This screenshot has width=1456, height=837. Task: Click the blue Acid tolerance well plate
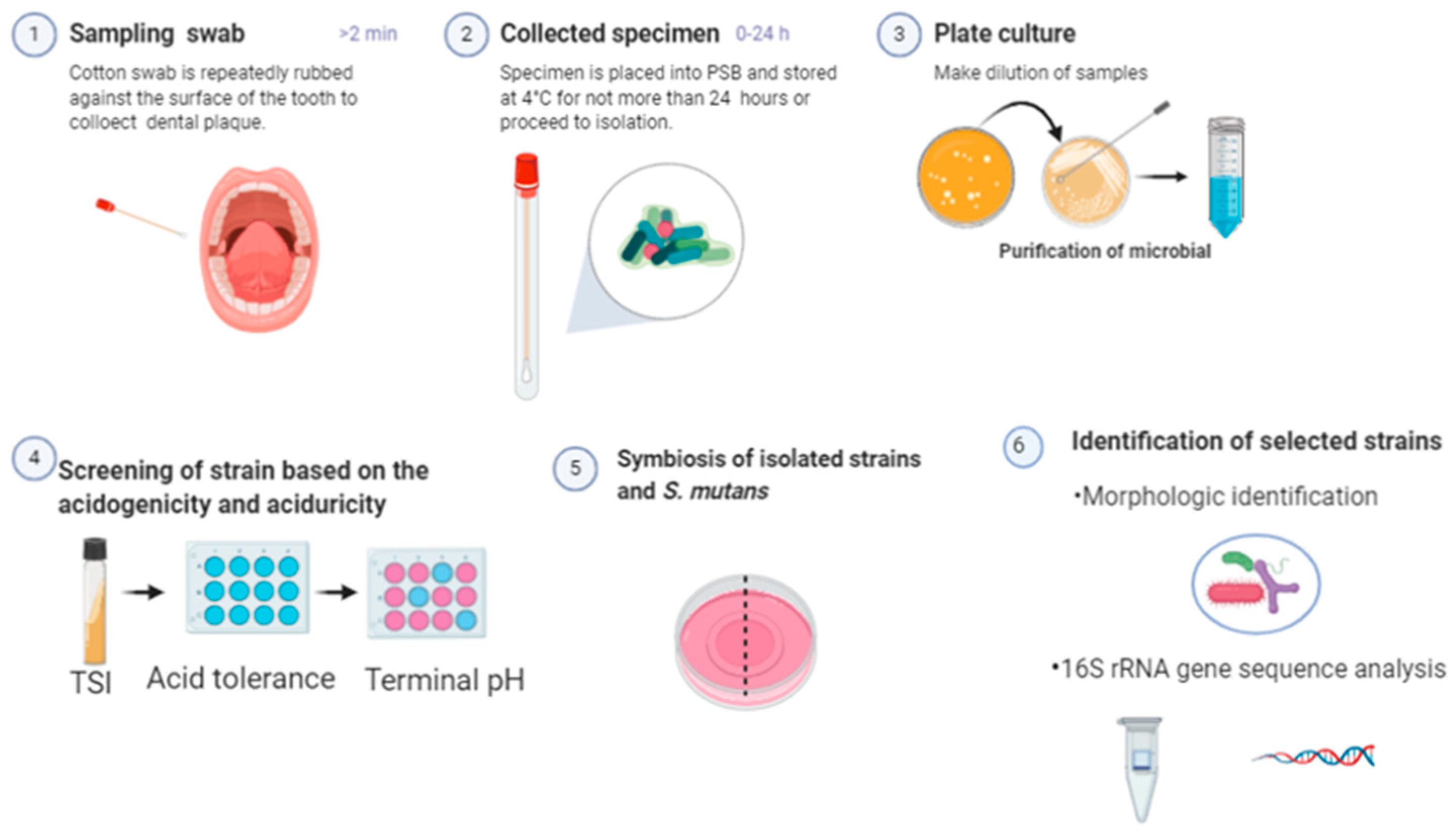click(x=248, y=588)
